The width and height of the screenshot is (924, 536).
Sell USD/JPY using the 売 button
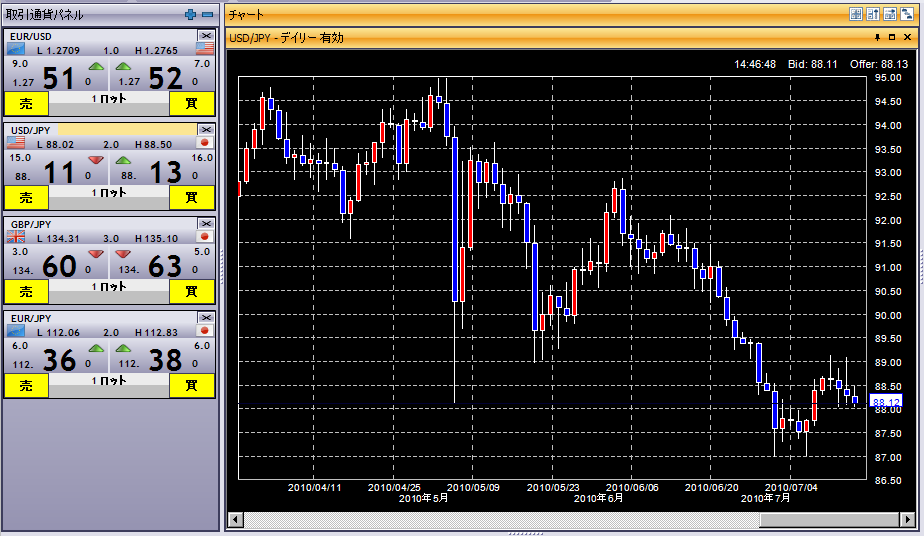coord(26,197)
